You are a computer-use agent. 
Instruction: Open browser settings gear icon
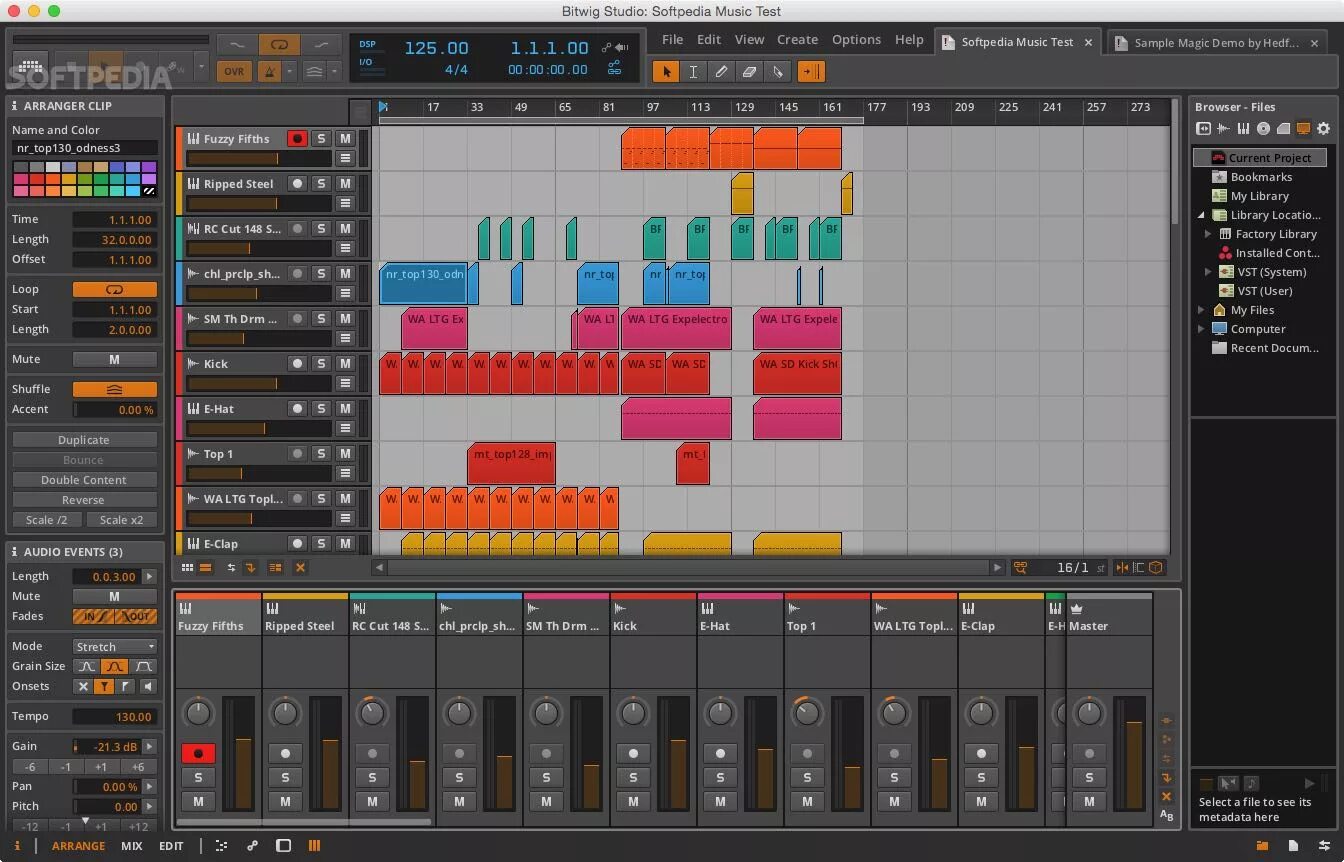1323,128
